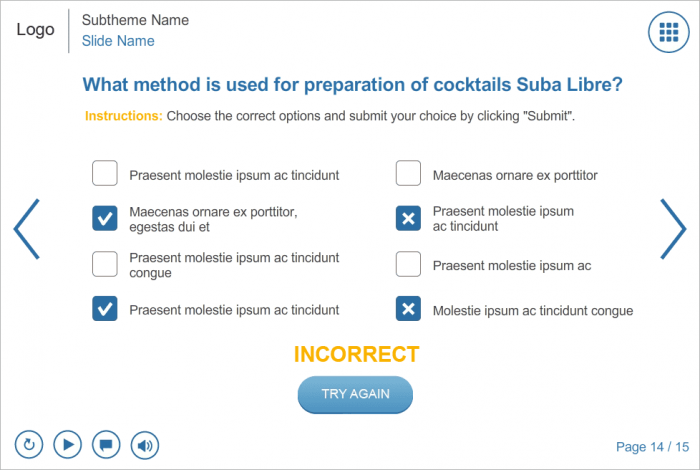Viewport: 700px width, 470px height.
Task: Click the Slide Name link
Action: point(118,41)
